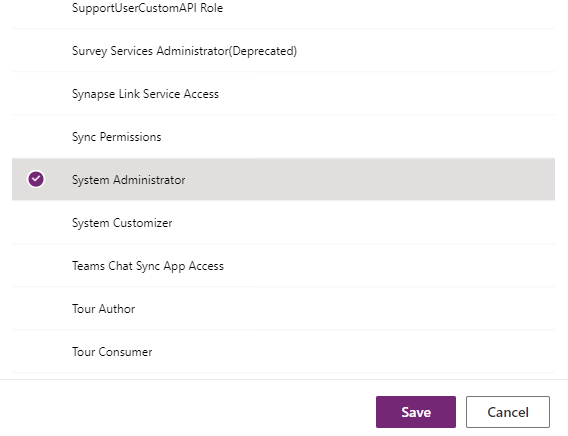Tick the selection area left of Survey Services Administrator
Screen dimensions: 568x436
point(36,51)
